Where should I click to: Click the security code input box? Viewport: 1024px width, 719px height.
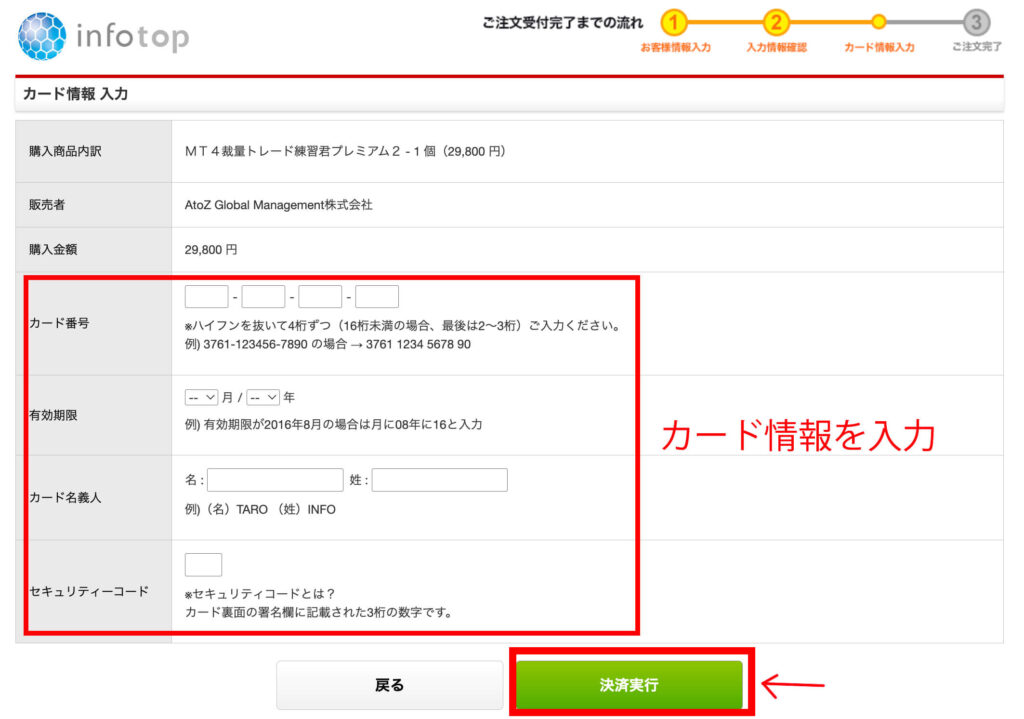(204, 565)
